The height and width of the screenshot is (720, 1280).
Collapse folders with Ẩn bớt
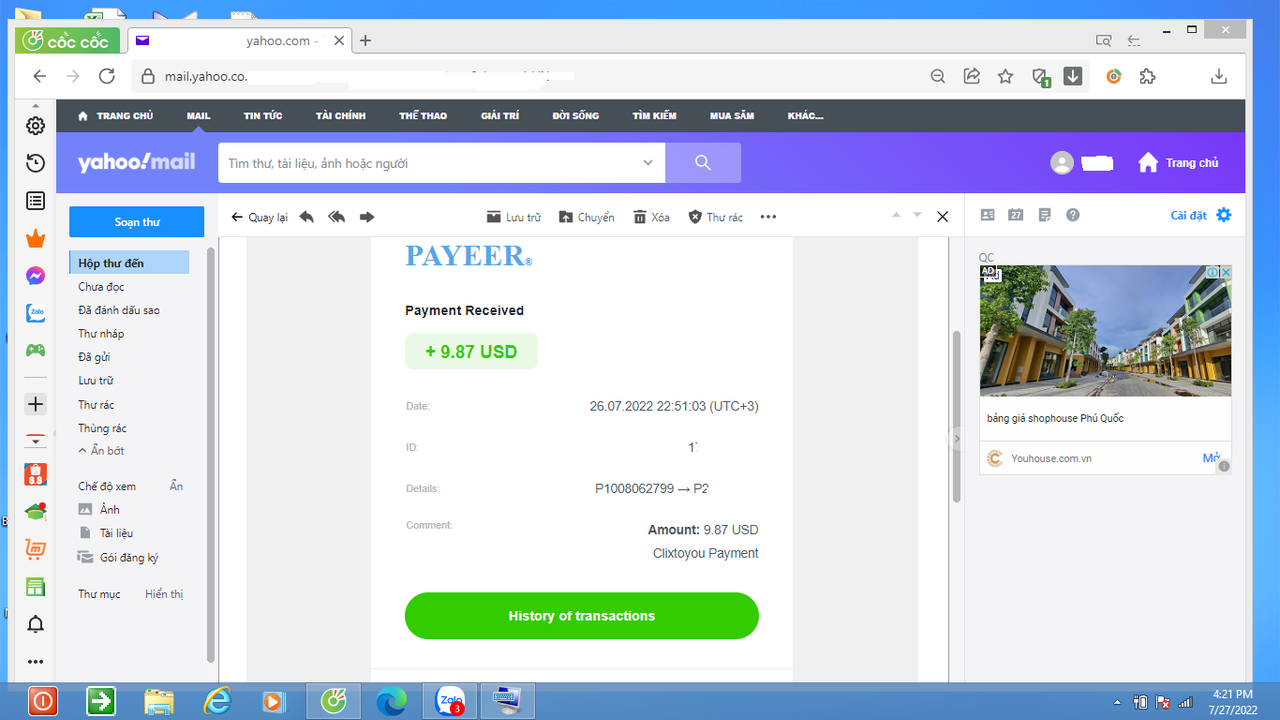coord(101,451)
